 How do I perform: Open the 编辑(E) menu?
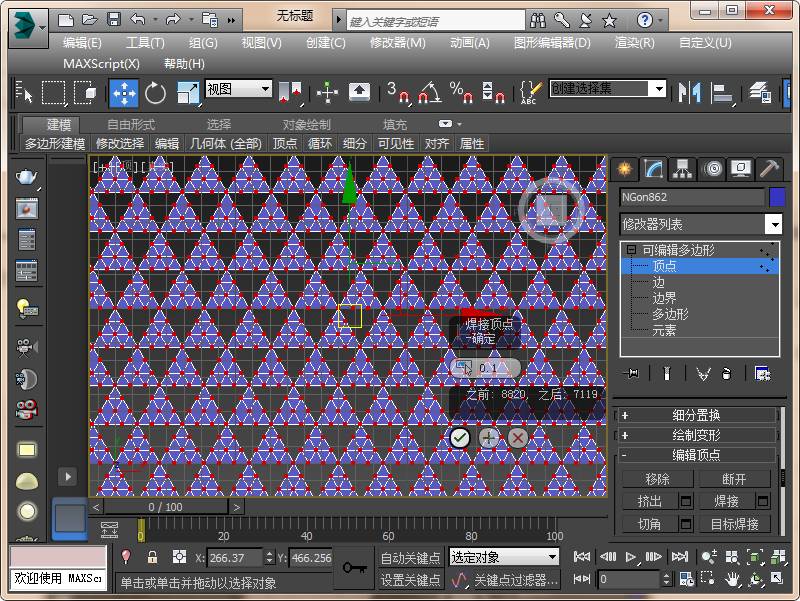tap(82, 43)
